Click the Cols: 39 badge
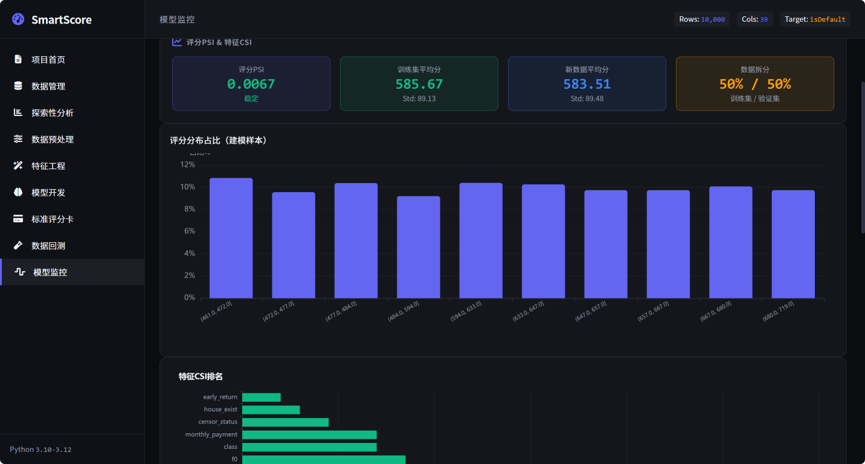This screenshot has width=865, height=464. 755,19
